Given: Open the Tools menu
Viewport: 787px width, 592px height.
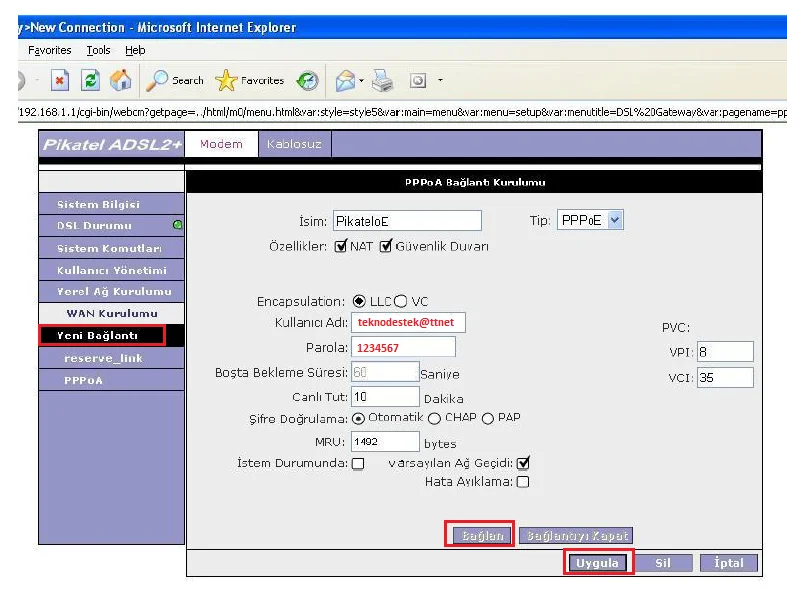Looking at the screenshot, I should coord(98,50).
